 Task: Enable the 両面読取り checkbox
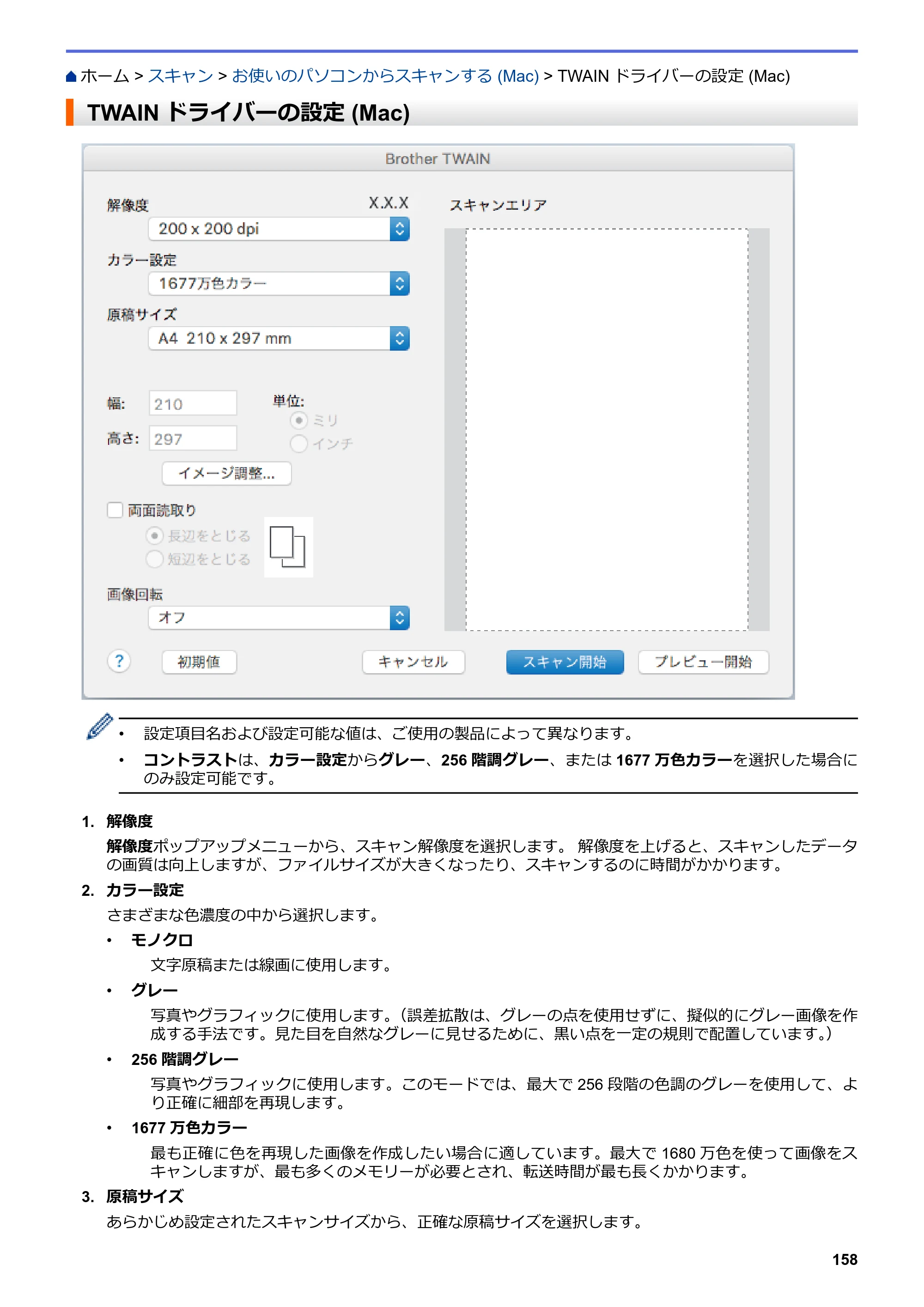point(115,510)
